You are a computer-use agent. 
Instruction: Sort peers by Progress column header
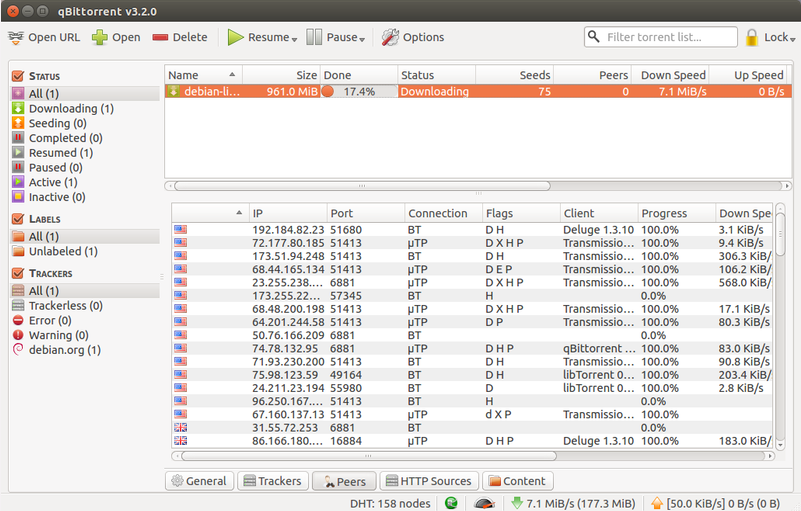pyautogui.click(x=677, y=213)
